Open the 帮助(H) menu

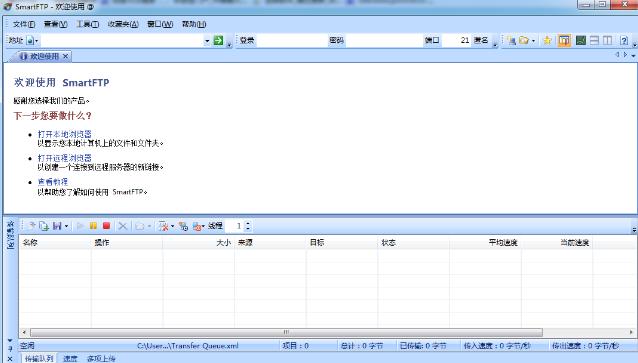(x=194, y=24)
